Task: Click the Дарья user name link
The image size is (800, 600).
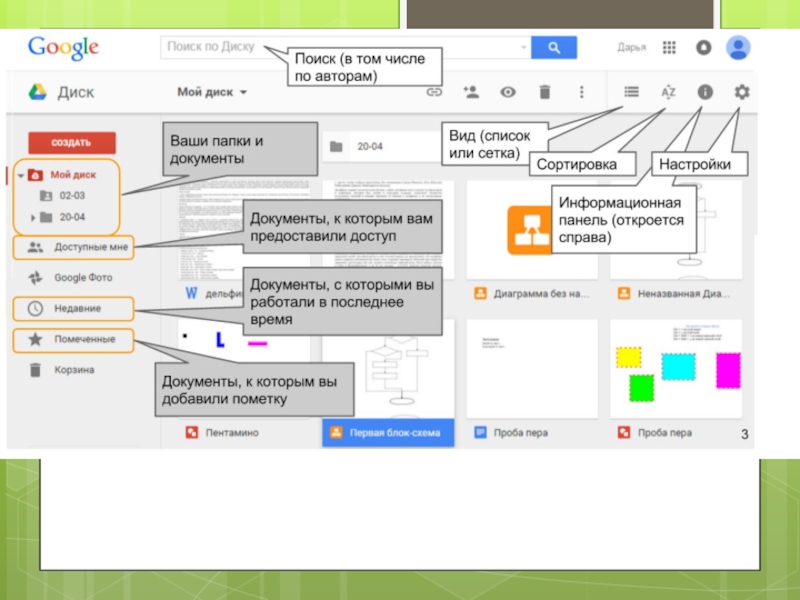Action: (x=632, y=47)
